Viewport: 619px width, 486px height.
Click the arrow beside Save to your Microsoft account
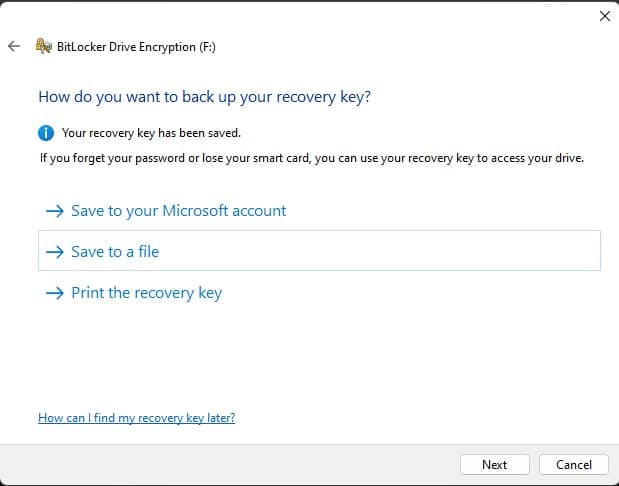[x=54, y=211]
